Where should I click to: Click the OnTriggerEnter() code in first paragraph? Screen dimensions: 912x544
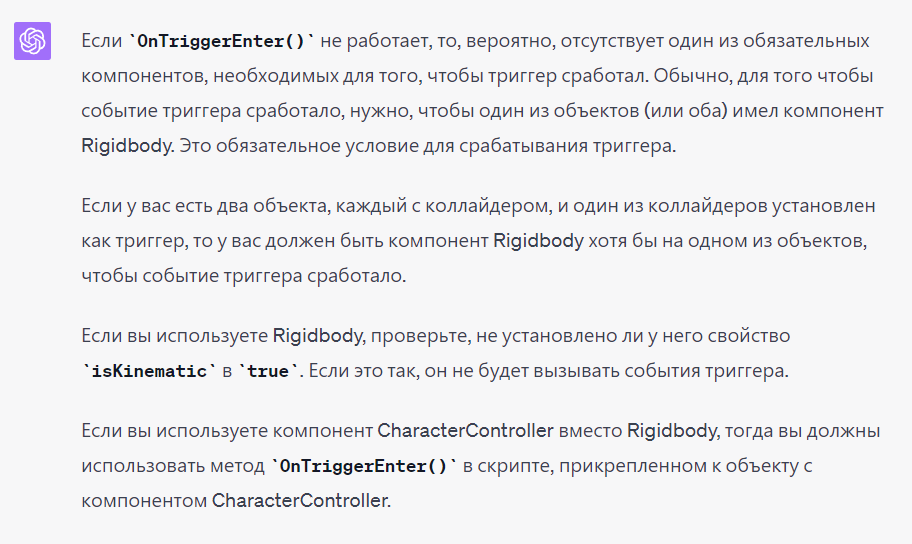click(x=221, y=41)
